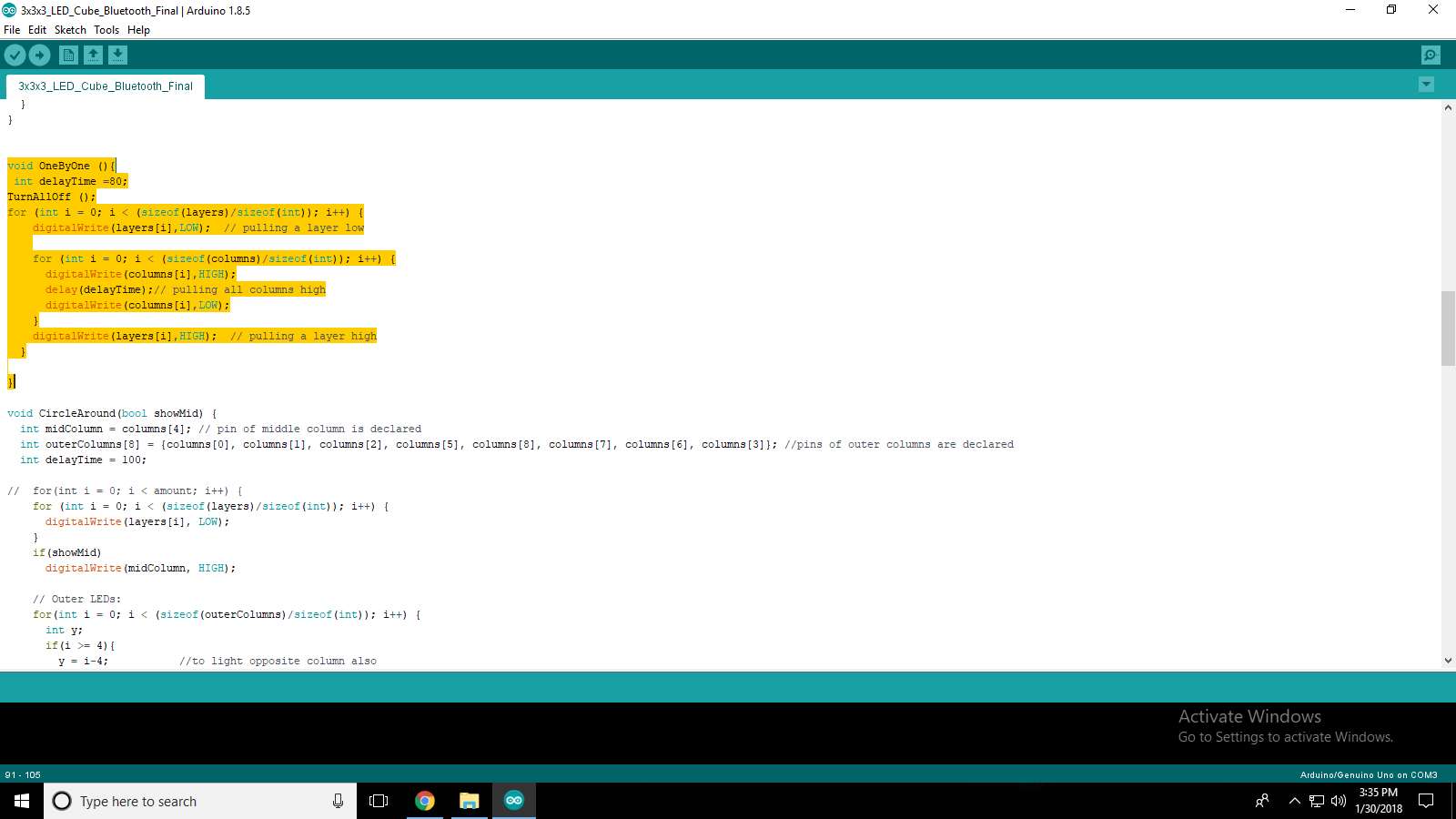Click the network icon in system tray

1317,801
